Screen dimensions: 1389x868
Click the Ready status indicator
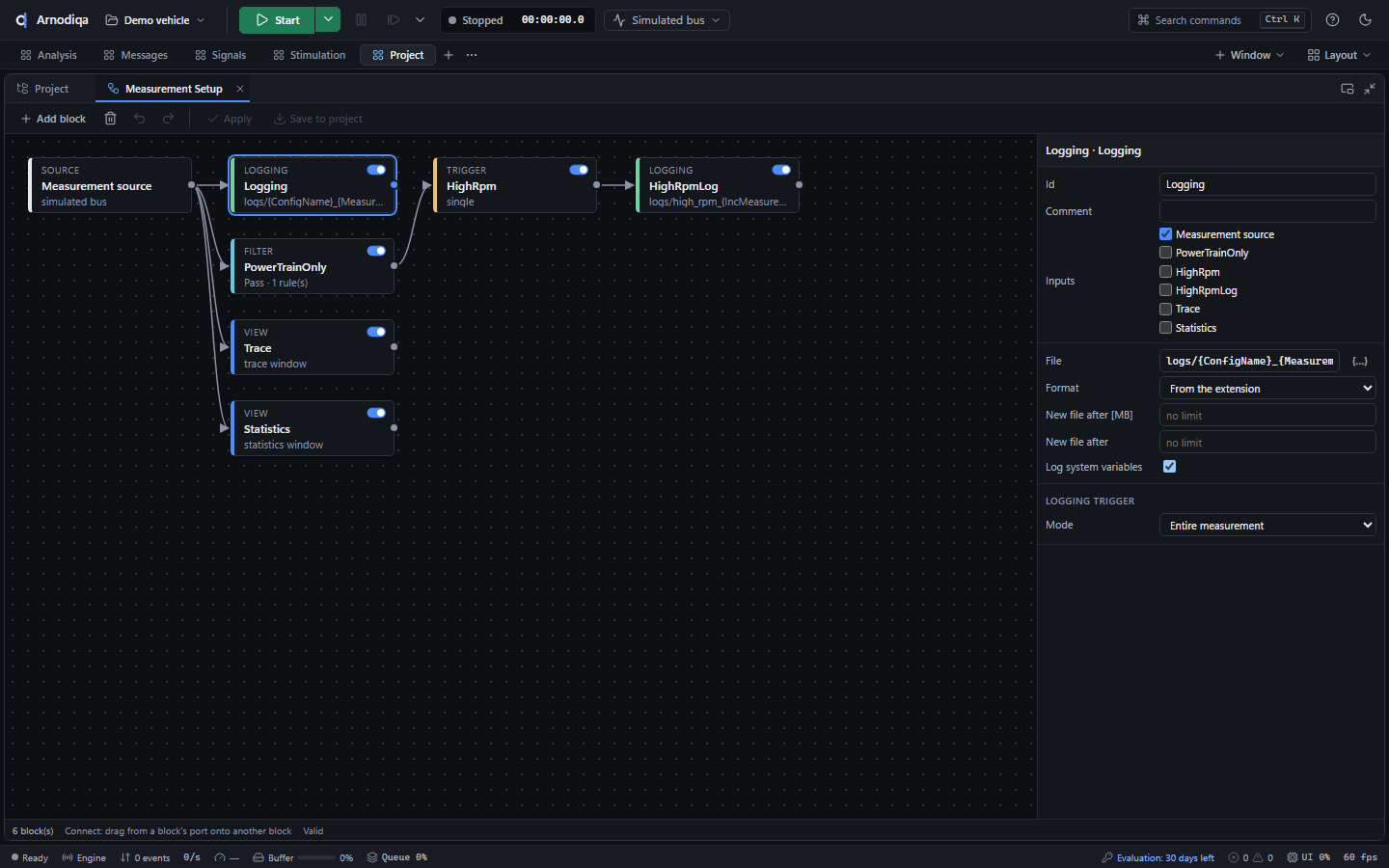click(x=29, y=857)
